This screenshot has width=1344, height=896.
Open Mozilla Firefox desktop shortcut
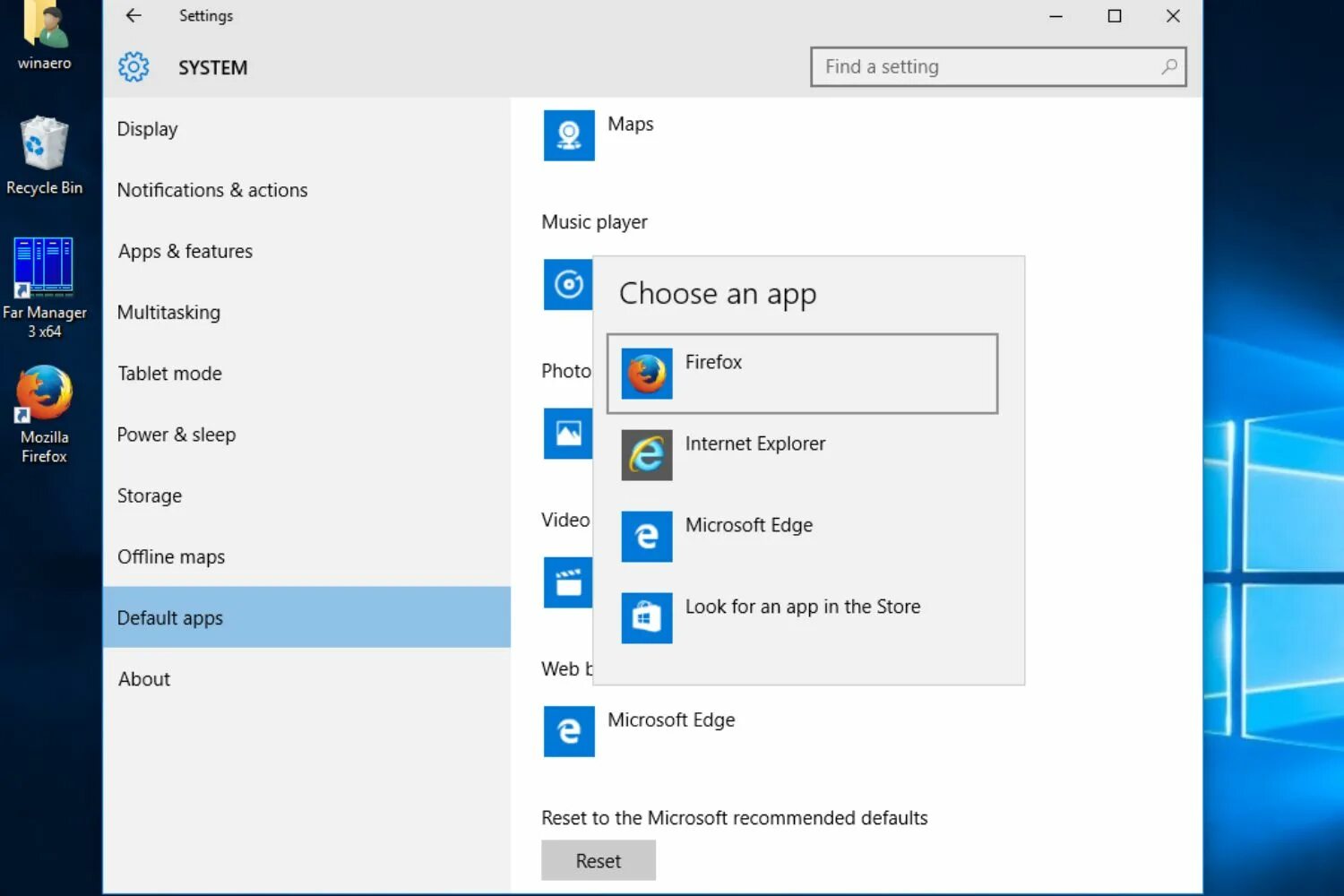(44, 393)
